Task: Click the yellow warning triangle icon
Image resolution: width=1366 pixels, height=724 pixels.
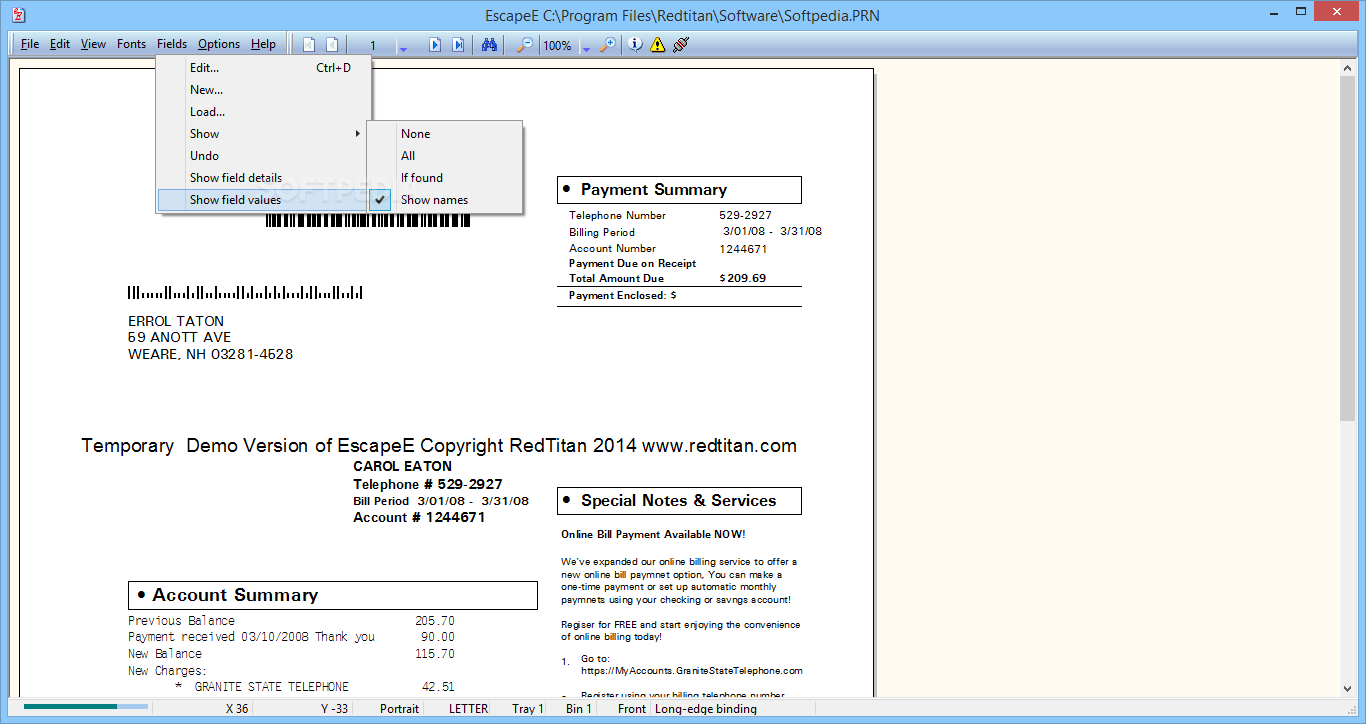Action: click(x=657, y=44)
